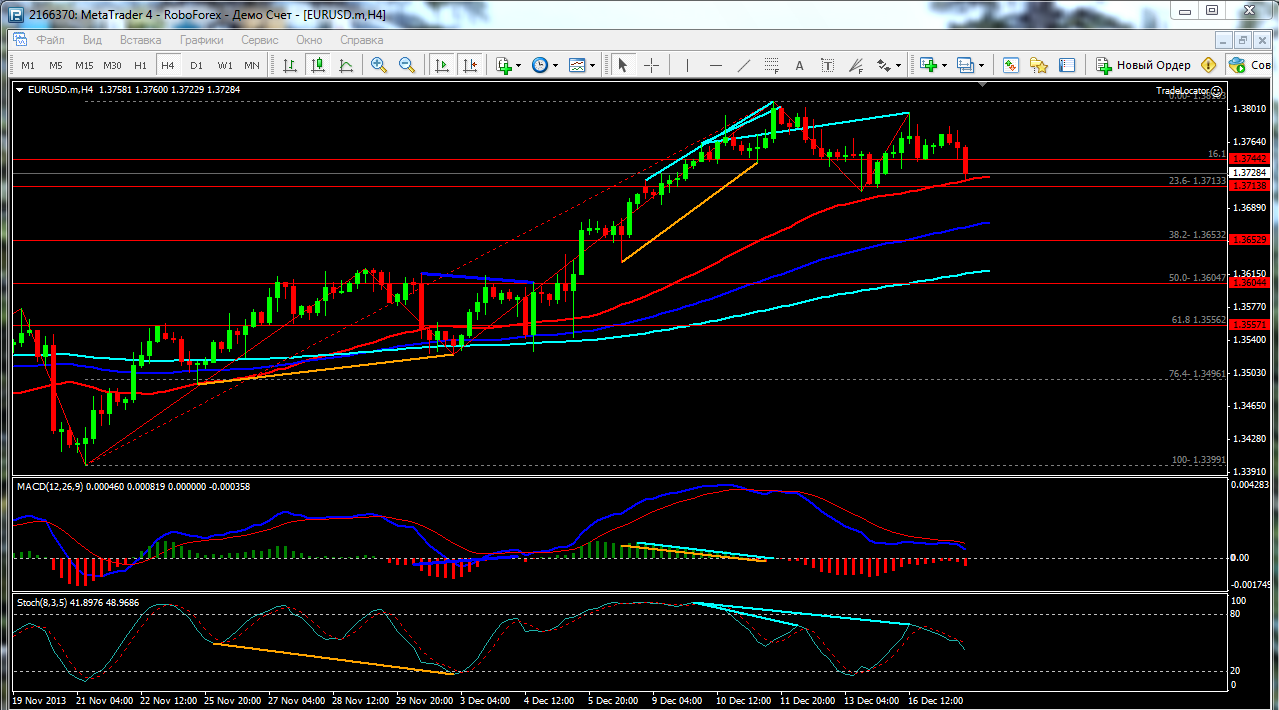
Task: Restore the inner chart window via restore button
Action: (1242, 40)
